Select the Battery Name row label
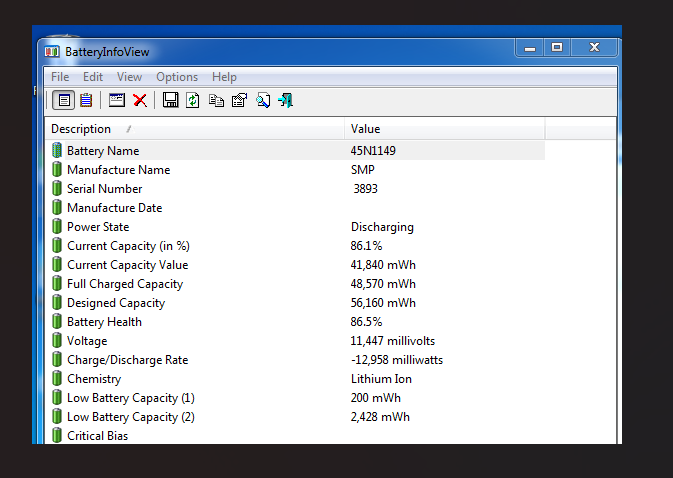 point(103,151)
